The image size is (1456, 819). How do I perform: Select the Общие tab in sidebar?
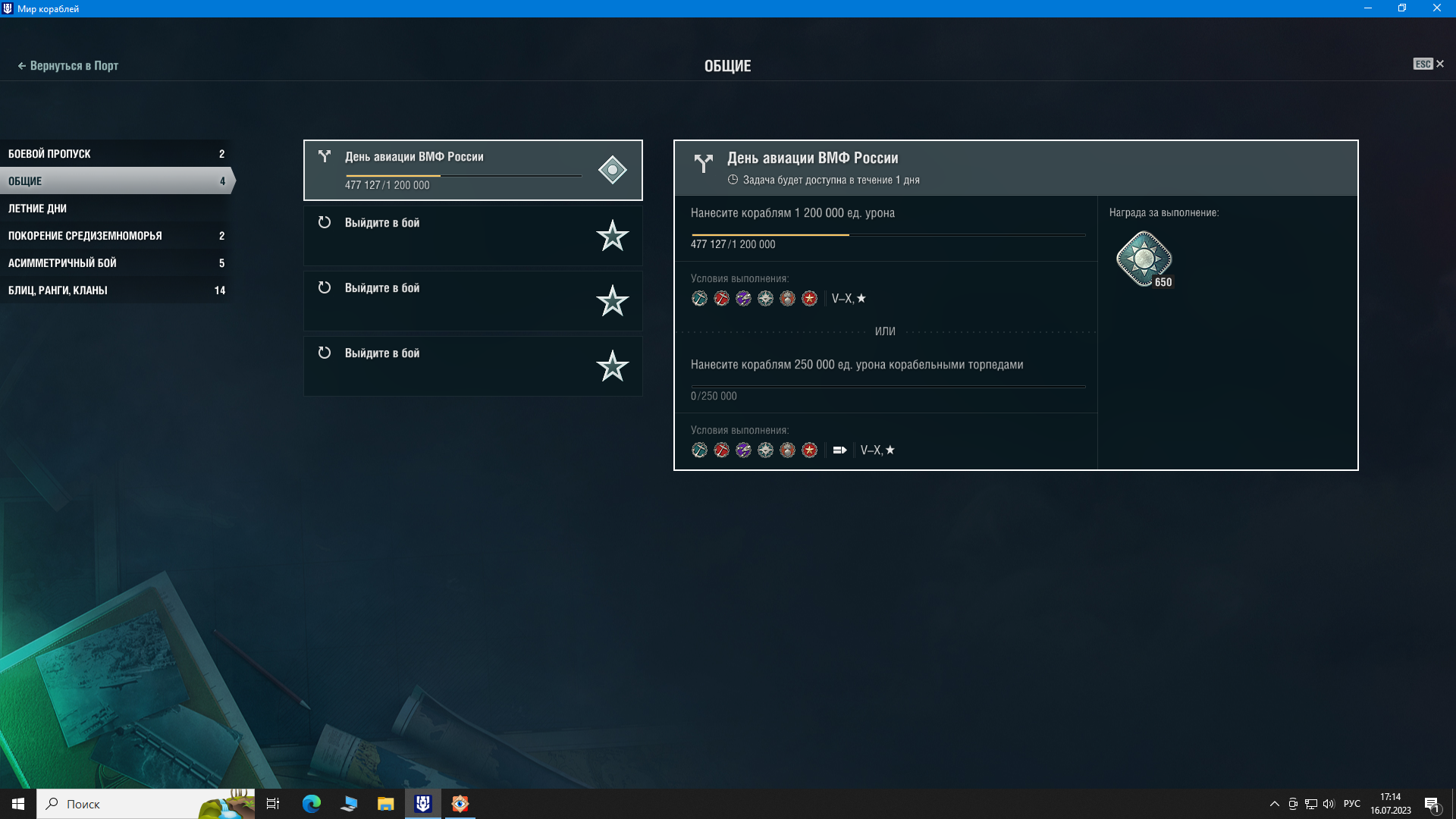(118, 180)
